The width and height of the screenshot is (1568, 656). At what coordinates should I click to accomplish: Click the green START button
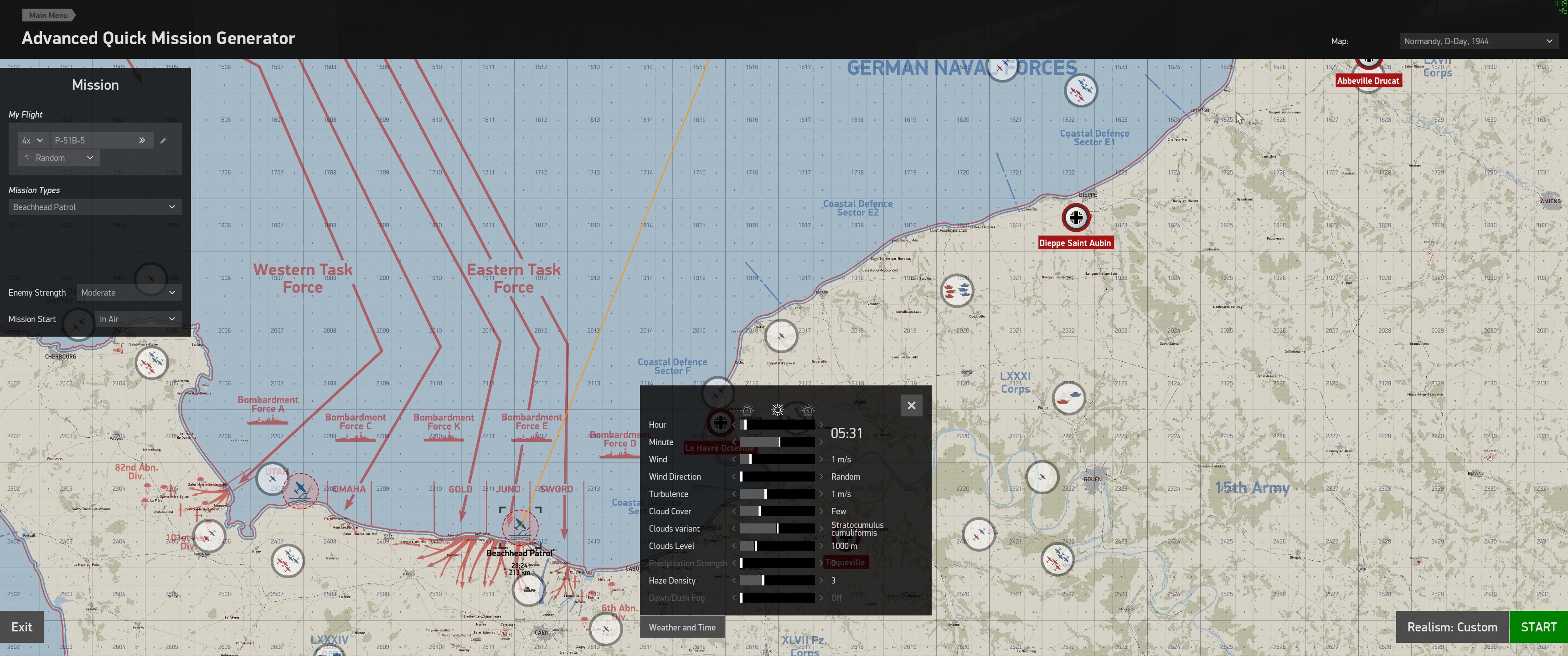pos(1538,627)
